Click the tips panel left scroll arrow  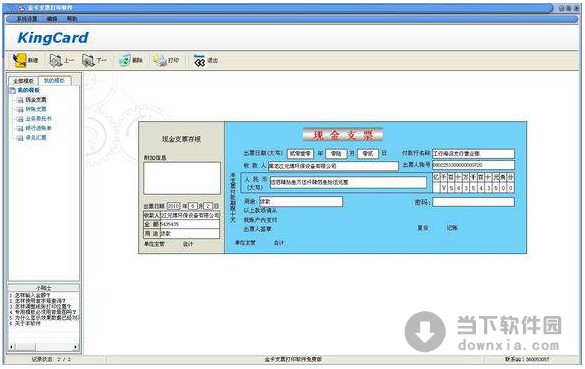point(12,347)
